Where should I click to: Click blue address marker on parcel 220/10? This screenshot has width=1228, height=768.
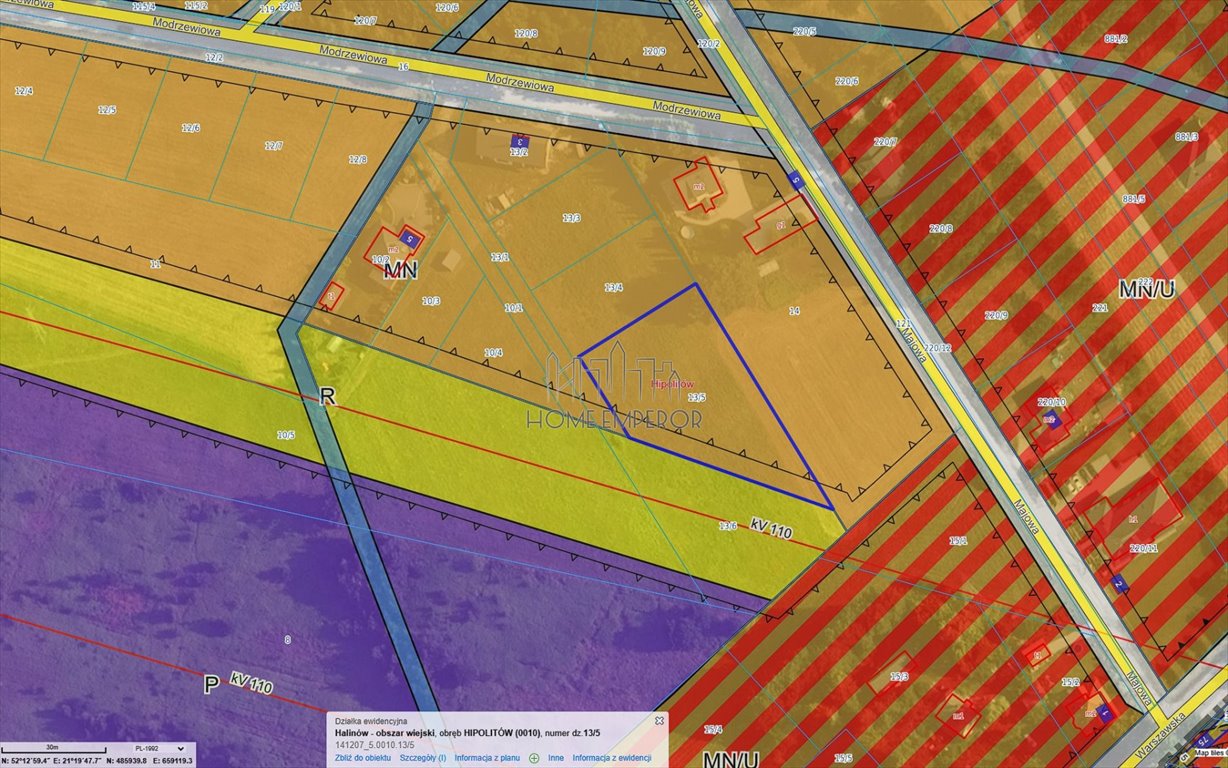pos(1049,419)
